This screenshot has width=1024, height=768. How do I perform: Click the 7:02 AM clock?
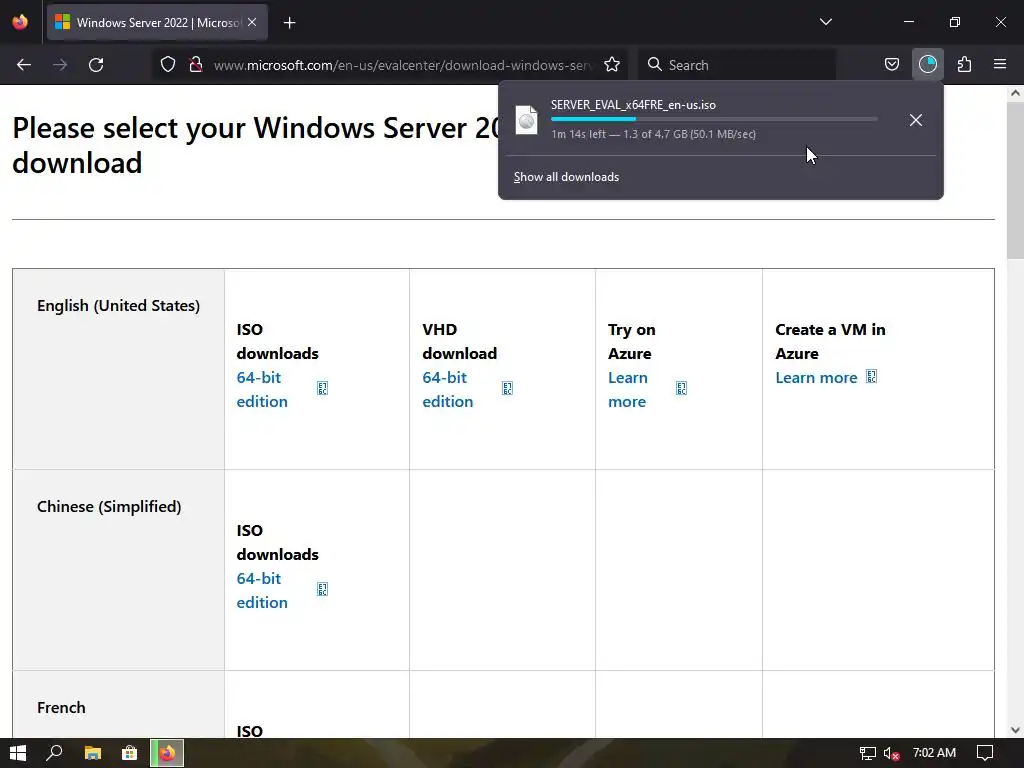coord(935,753)
